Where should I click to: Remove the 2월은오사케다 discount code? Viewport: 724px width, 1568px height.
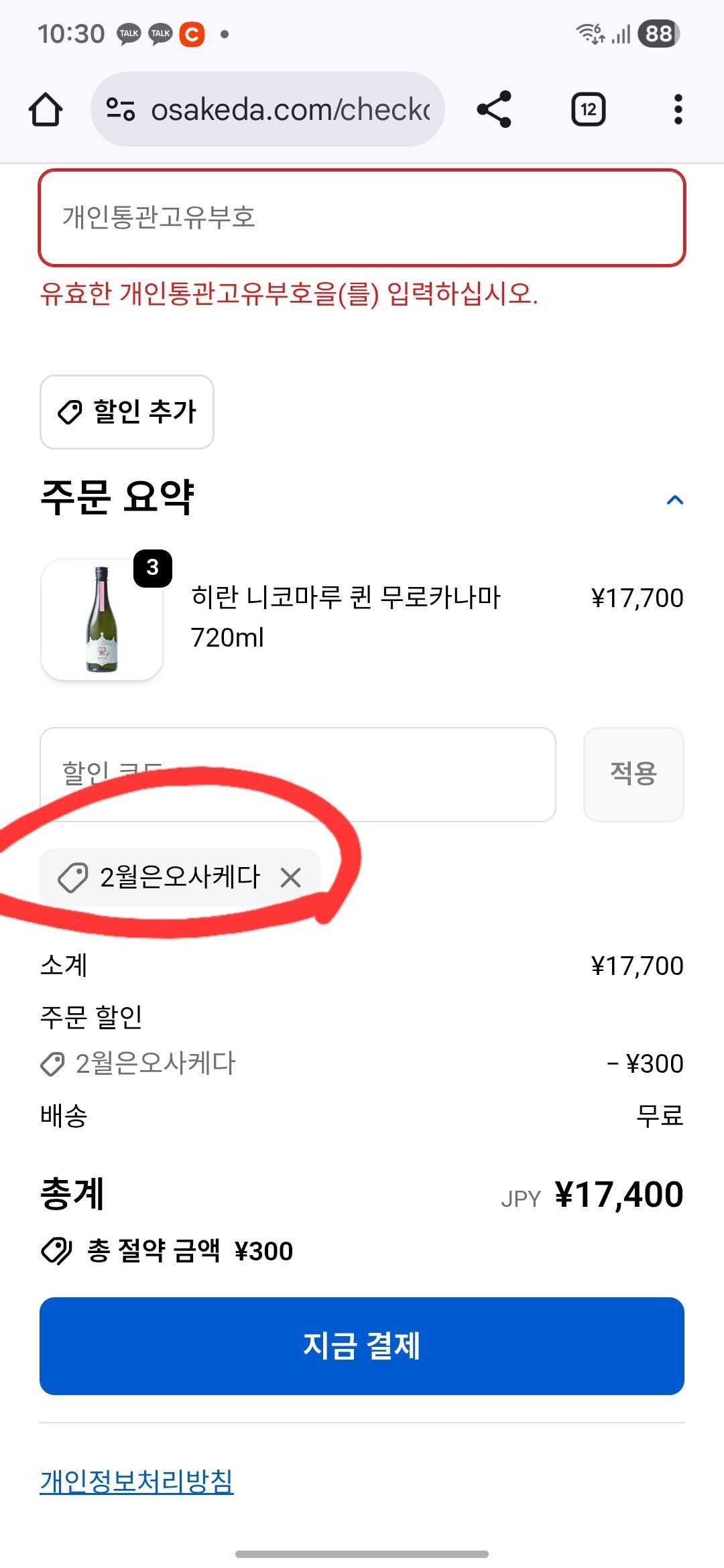coord(291,877)
